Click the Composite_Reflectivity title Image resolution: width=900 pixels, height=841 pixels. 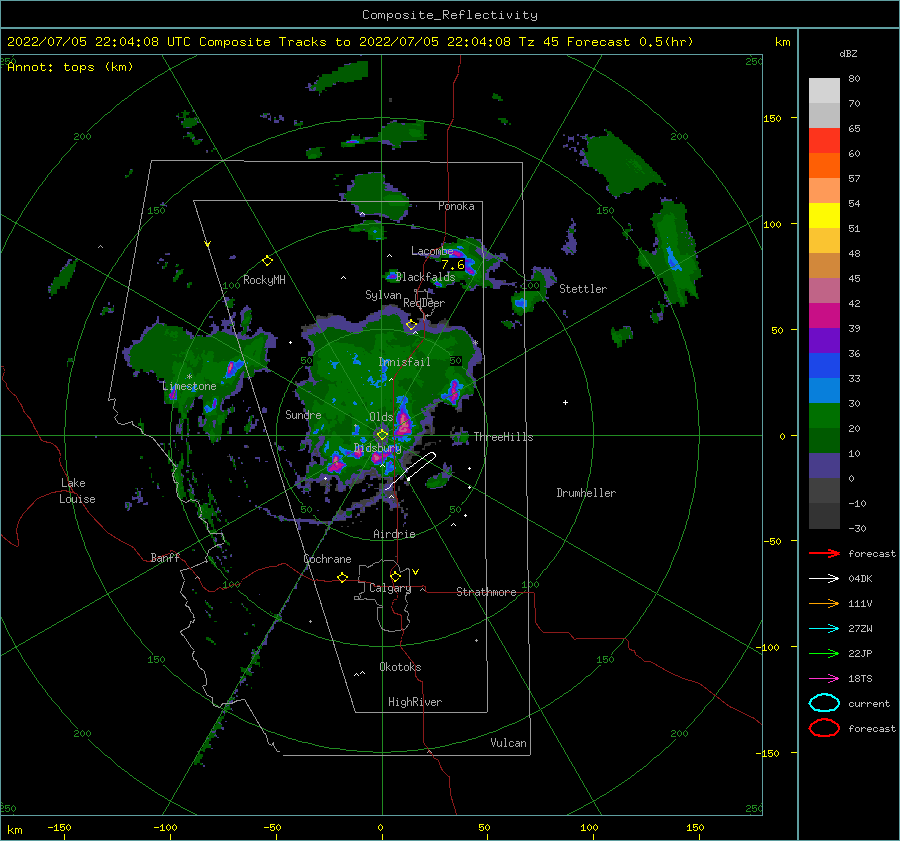pyautogui.click(x=449, y=15)
